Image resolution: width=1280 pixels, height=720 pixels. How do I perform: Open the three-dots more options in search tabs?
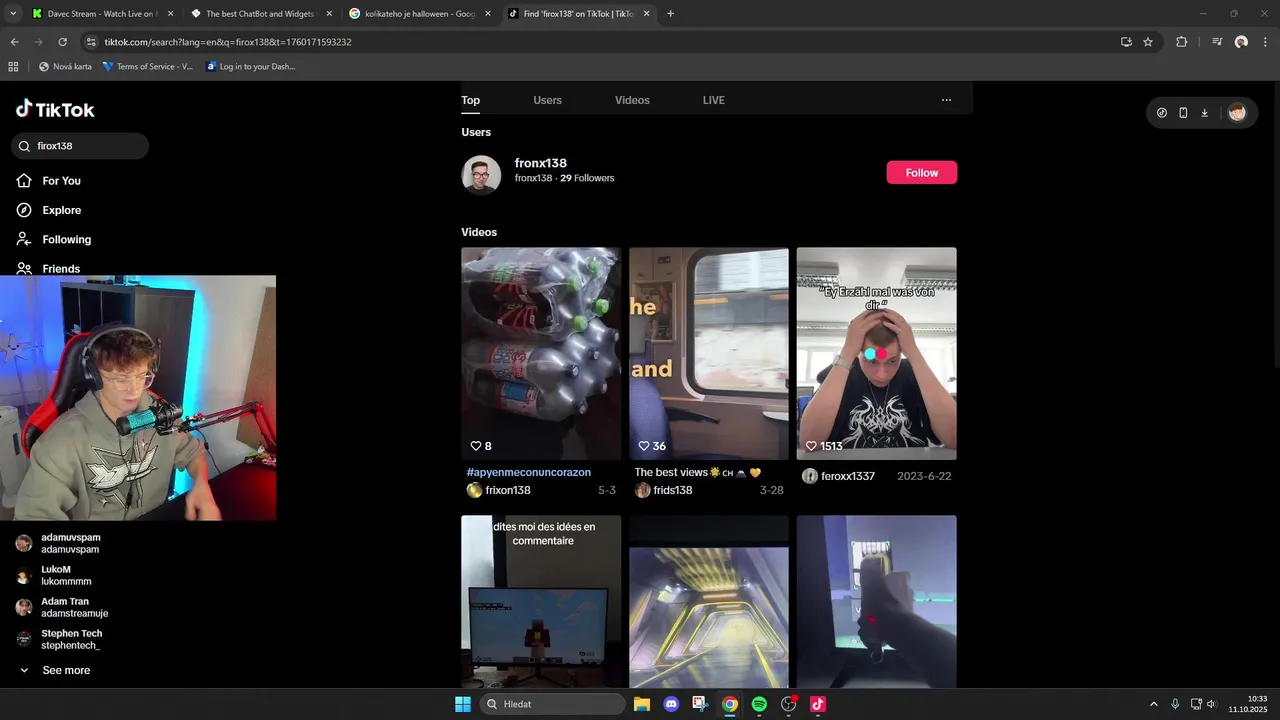click(x=946, y=100)
